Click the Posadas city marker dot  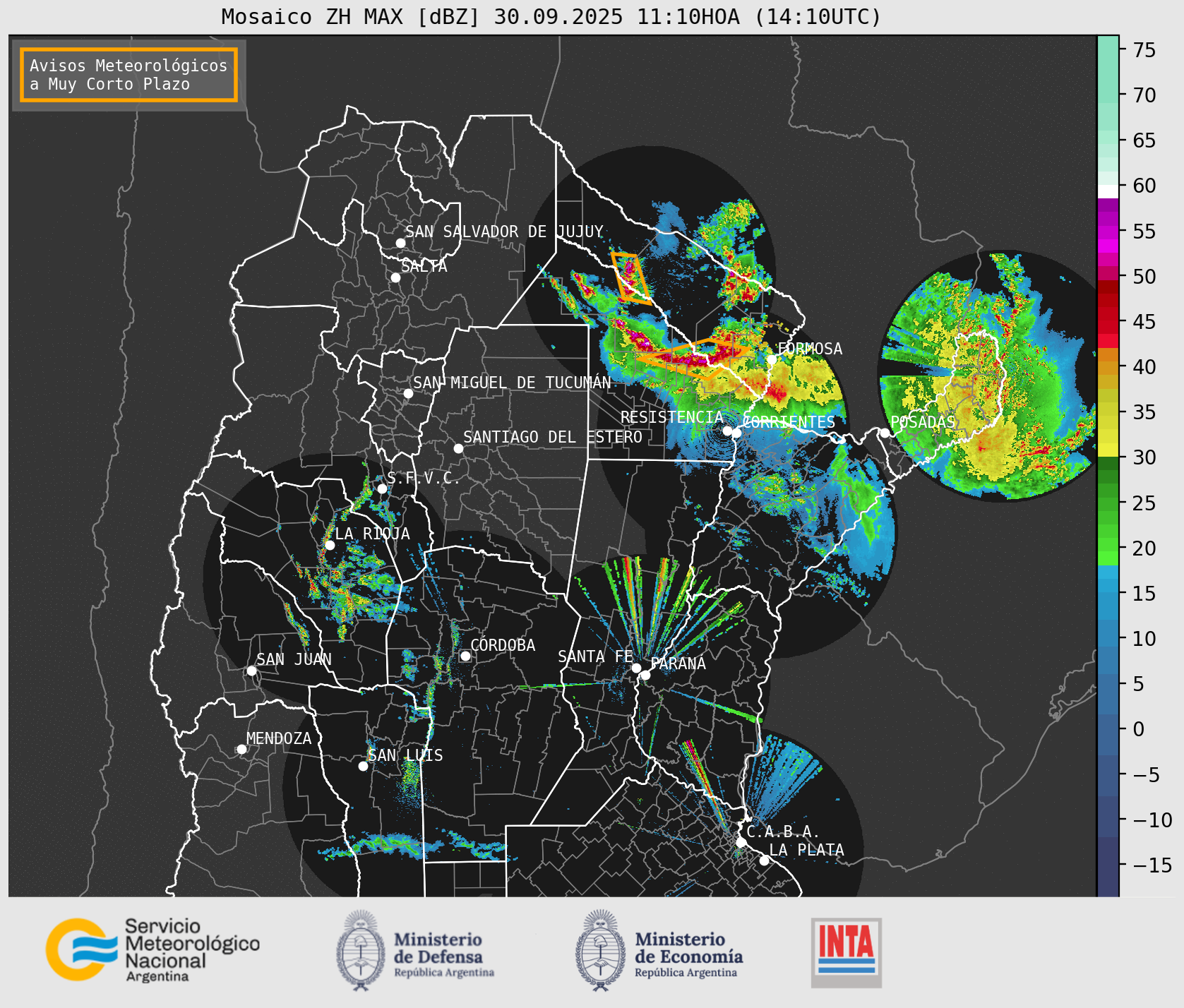point(885,433)
